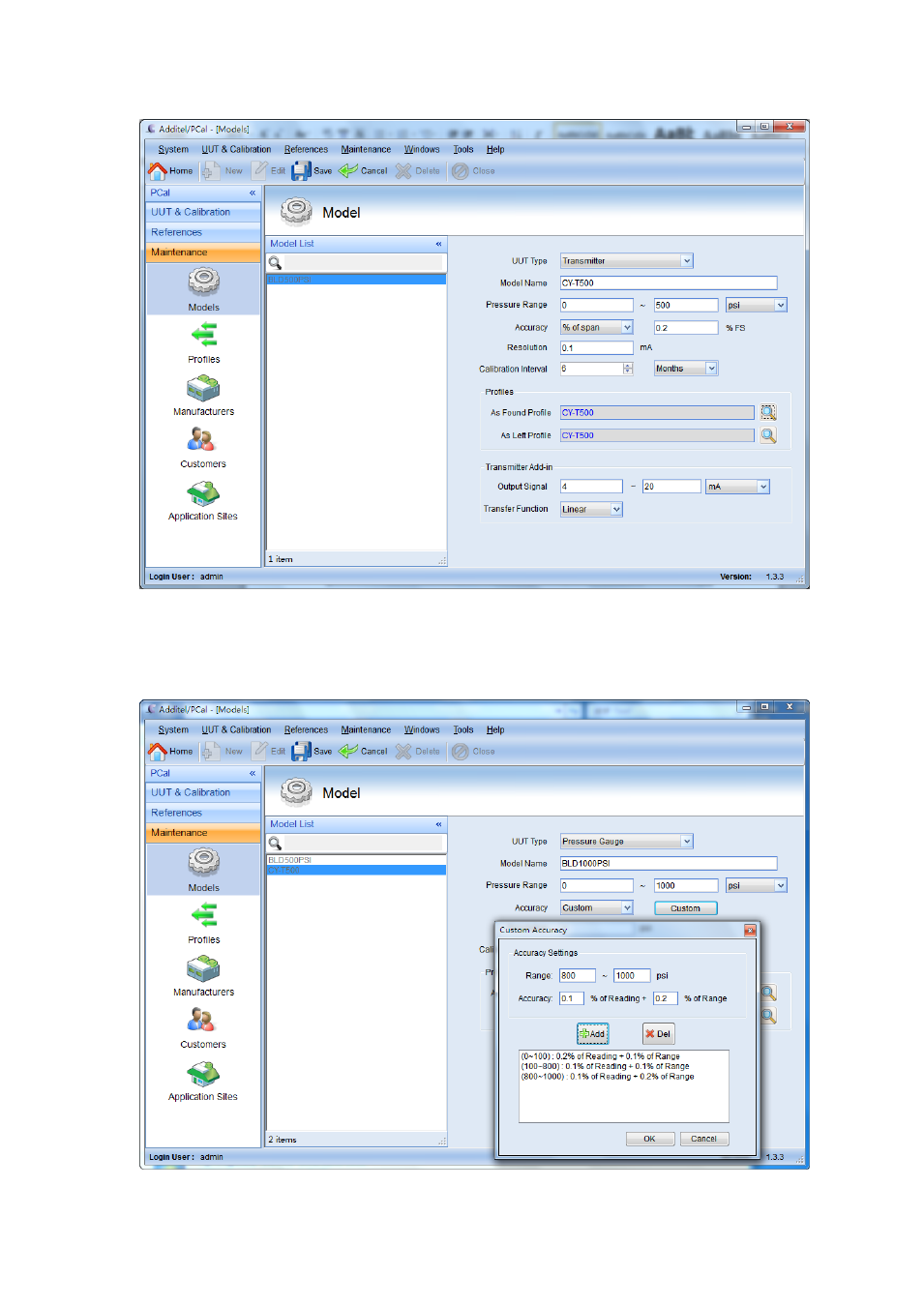Image resolution: width=924 pixels, height=1306 pixels.
Task: Click the green Cancel arrow in the BLD1000PSI window toolbar
Action: tap(348, 751)
